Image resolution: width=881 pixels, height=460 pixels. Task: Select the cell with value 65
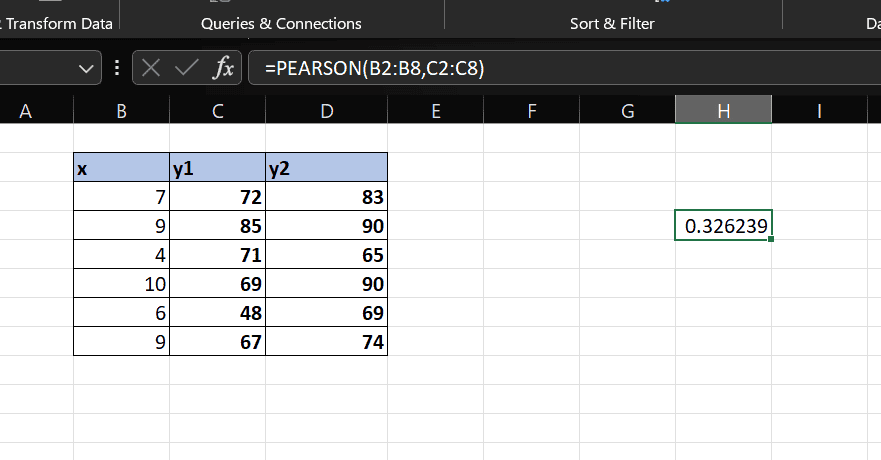tap(326, 254)
